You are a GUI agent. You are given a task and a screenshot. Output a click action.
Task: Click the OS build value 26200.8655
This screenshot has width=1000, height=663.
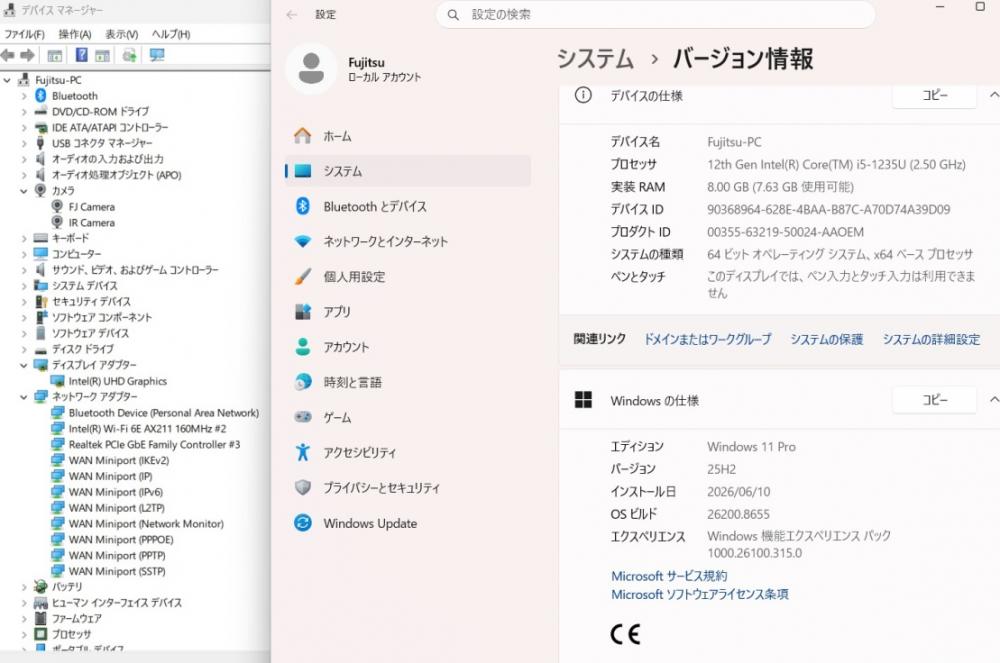click(739, 514)
